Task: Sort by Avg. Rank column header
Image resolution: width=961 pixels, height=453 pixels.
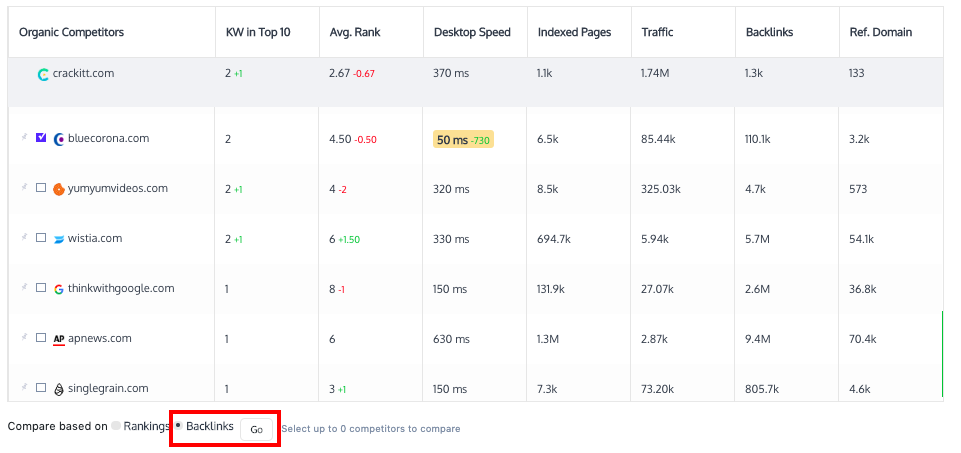Action: tap(355, 32)
